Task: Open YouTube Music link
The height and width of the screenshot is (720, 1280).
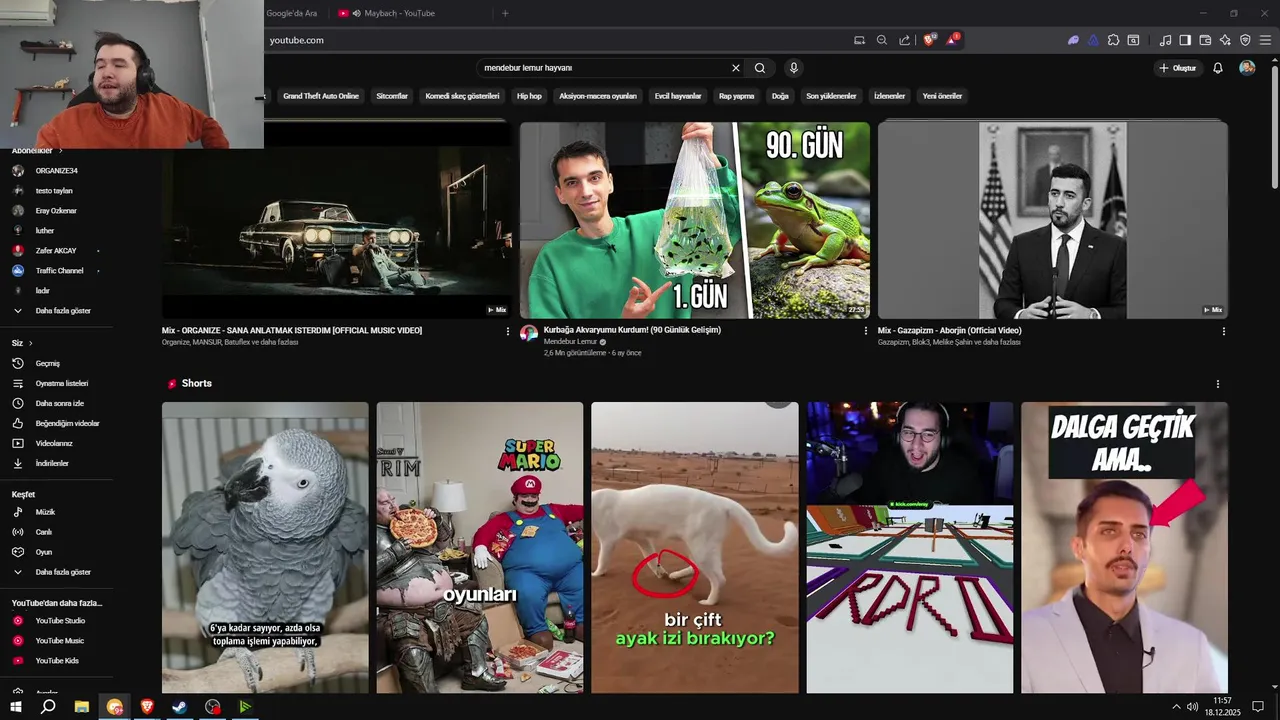Action: [x=60, y=641]
